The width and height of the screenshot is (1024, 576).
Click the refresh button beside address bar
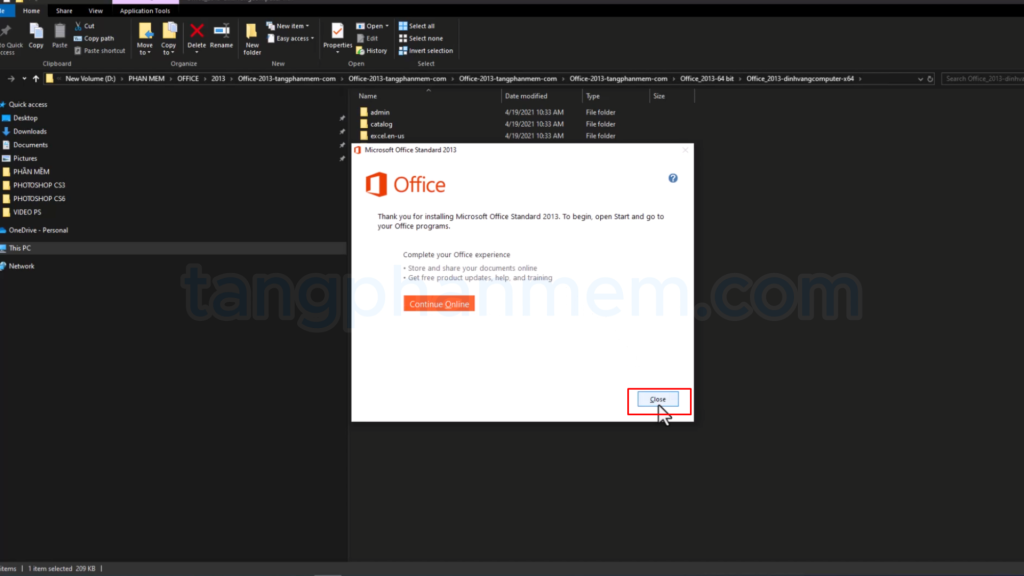930,79
